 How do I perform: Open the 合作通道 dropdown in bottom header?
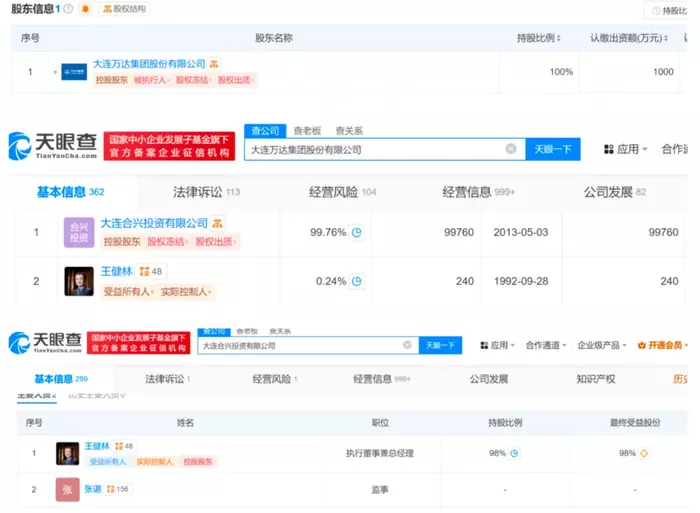tap(547, 345)
